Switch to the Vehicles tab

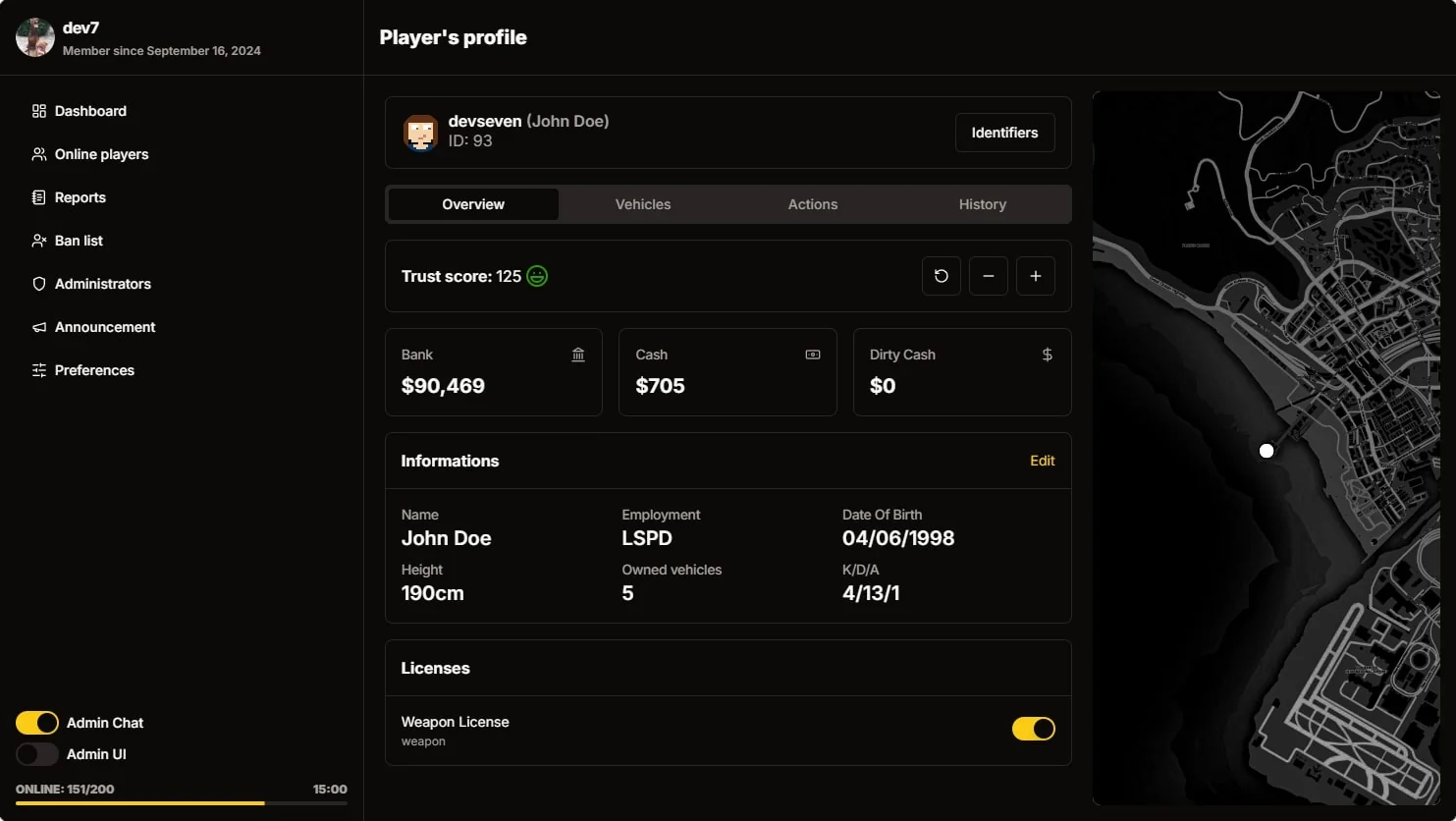[643, 204]
